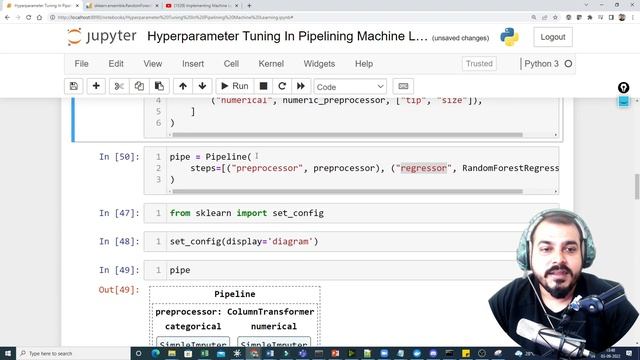Close the Hyperparameter Tuning browser tab
Image resolution: width=640 pixels, height=360 pixels.
(x=77, y=6)
